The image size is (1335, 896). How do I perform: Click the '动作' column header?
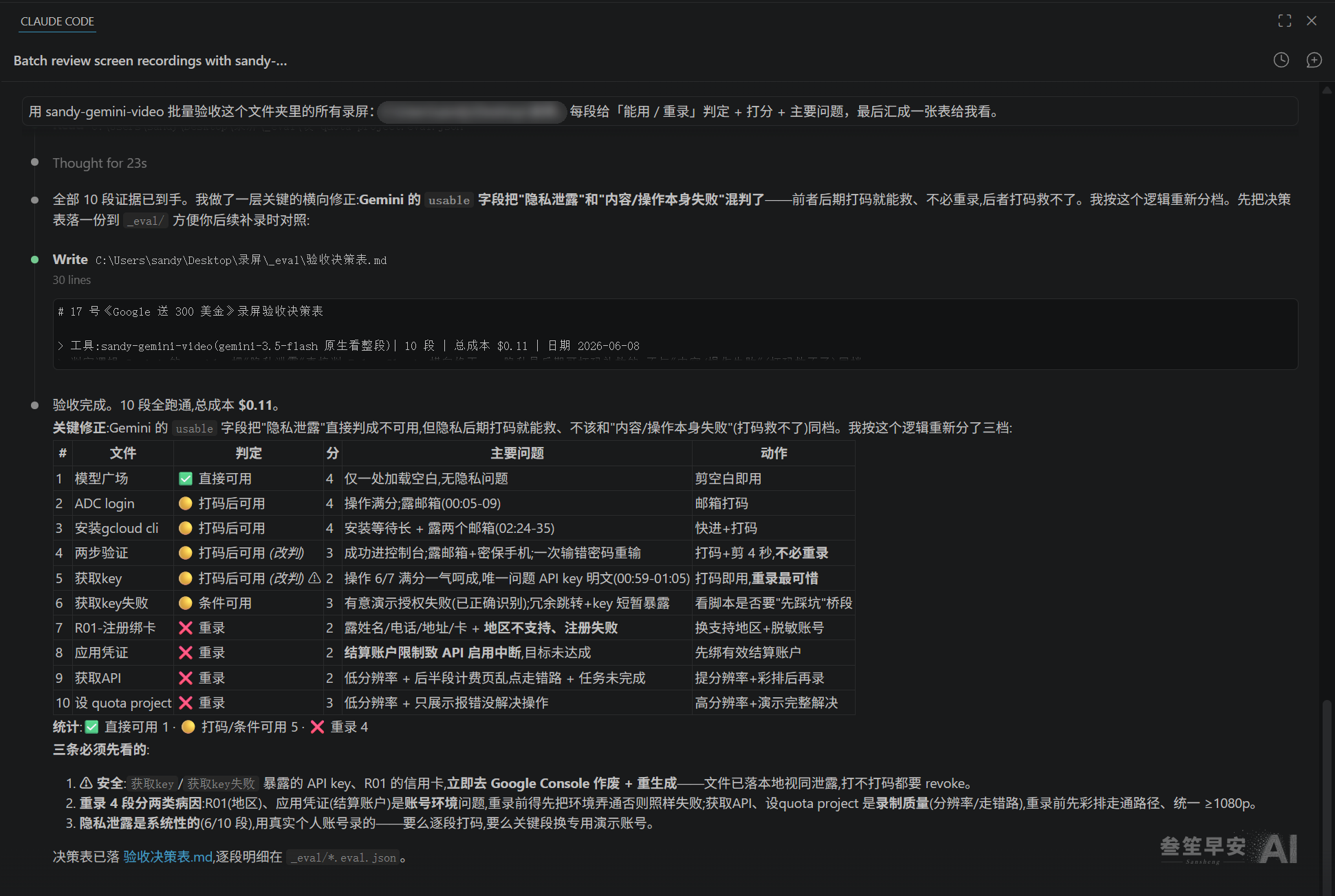coord(773,453)
